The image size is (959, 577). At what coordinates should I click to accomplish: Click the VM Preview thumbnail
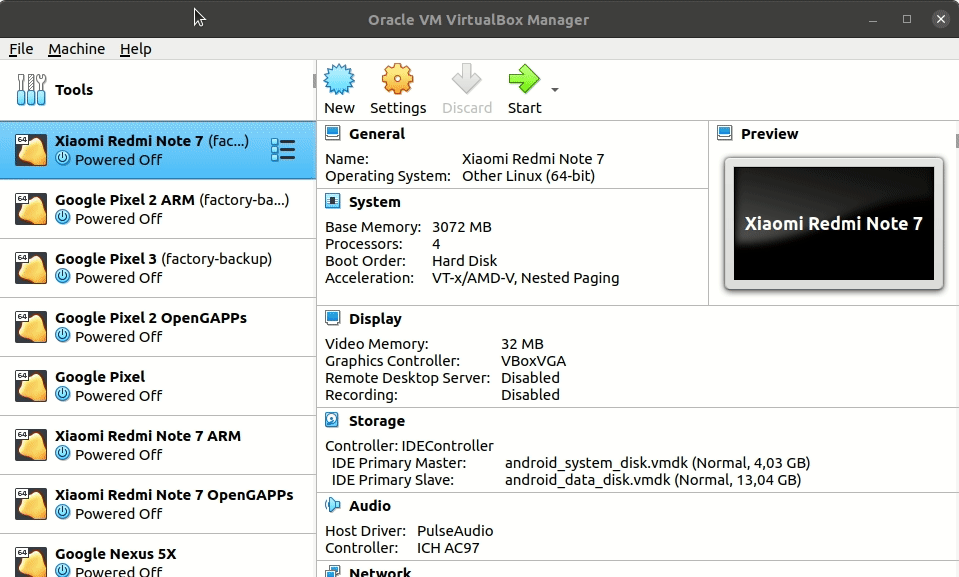point(835,223)
